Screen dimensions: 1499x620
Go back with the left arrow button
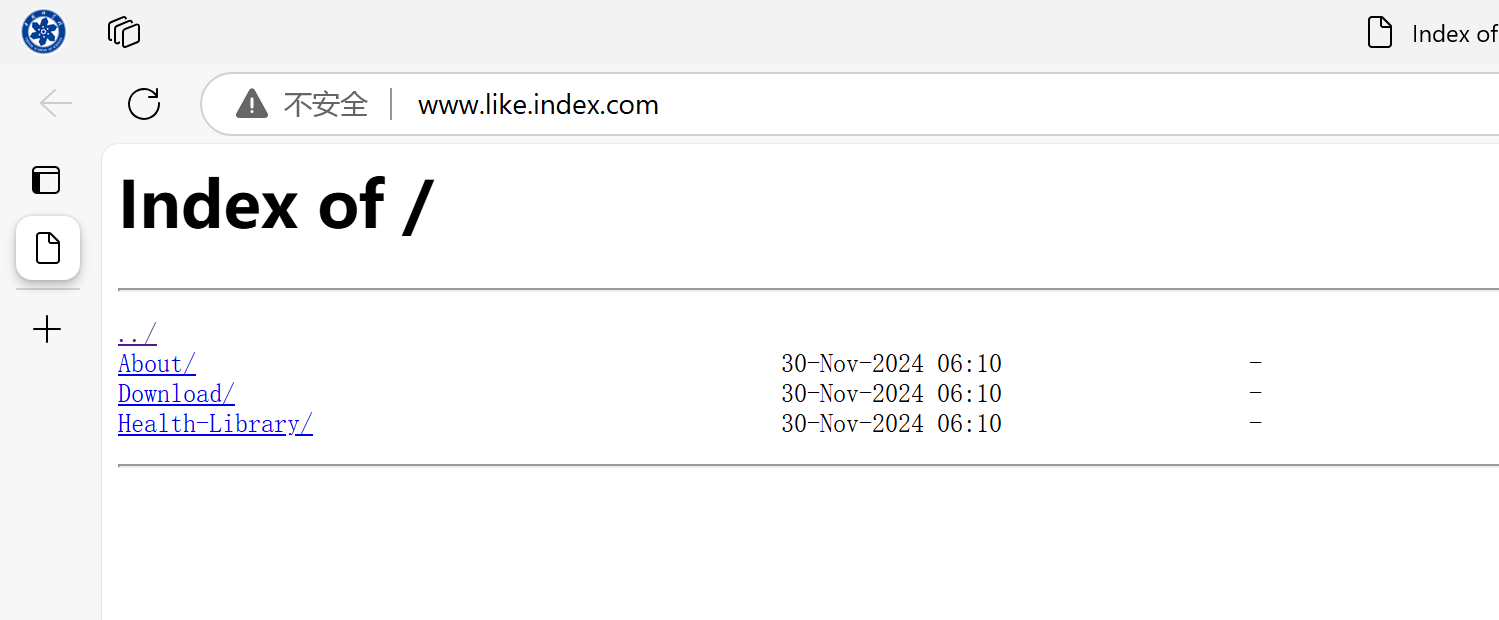[x=56, y=104]
